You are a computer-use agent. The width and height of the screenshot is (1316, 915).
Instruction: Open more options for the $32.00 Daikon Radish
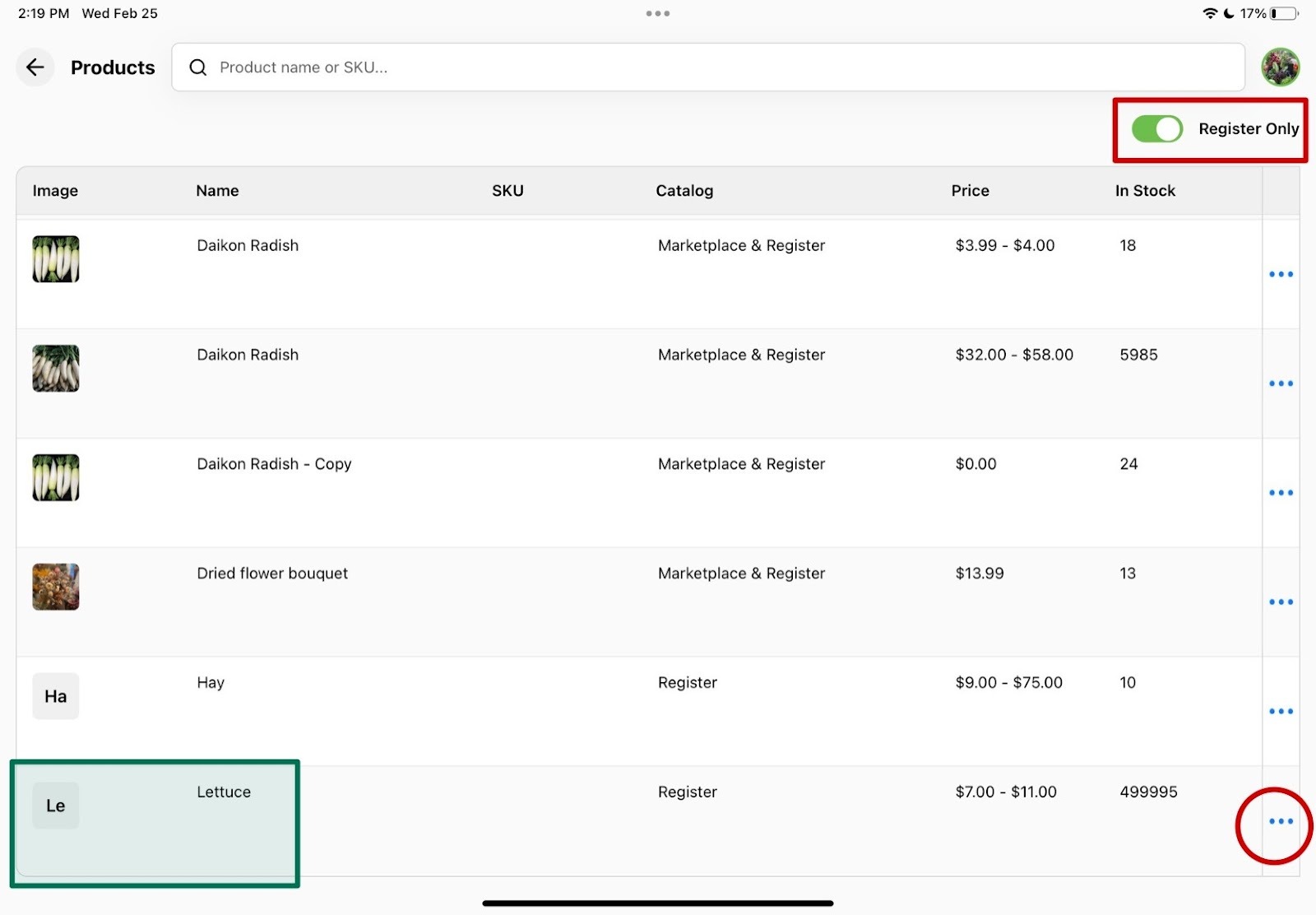point(1280,383)
